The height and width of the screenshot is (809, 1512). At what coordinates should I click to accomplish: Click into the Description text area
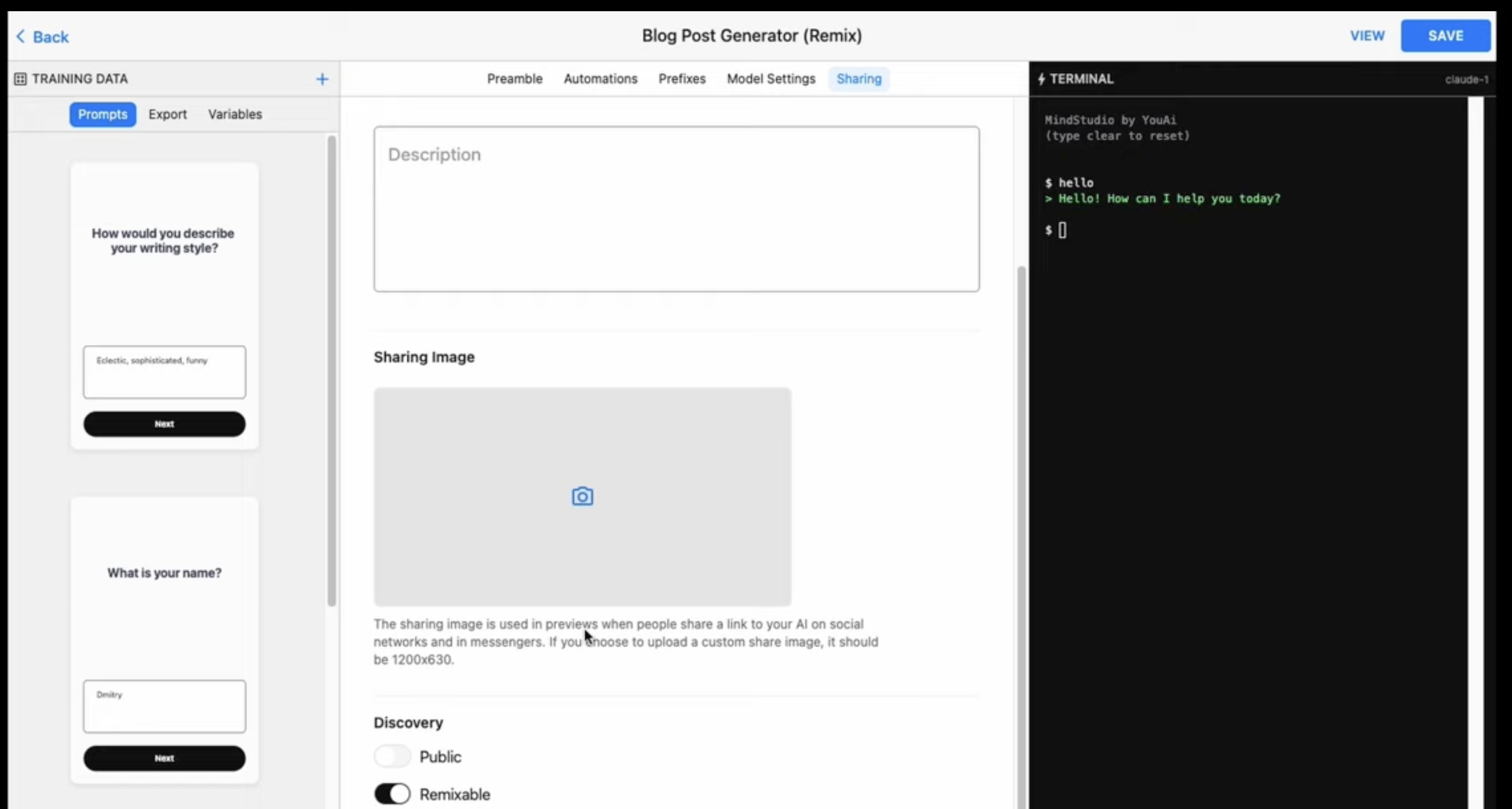[676, 209]
